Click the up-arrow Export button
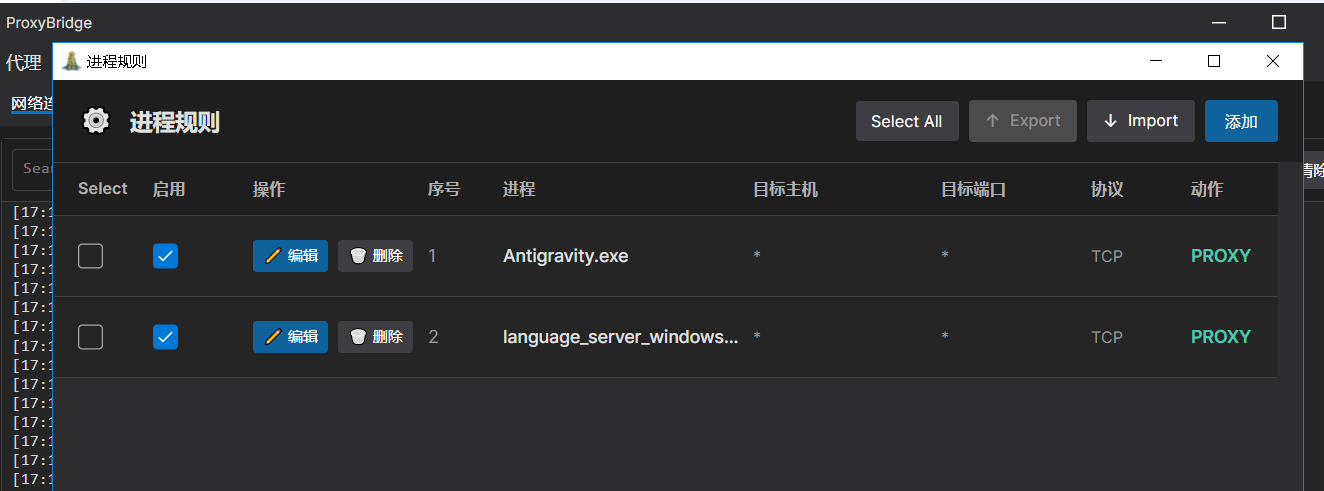The image size is (1324, 491). [1022, 121]
